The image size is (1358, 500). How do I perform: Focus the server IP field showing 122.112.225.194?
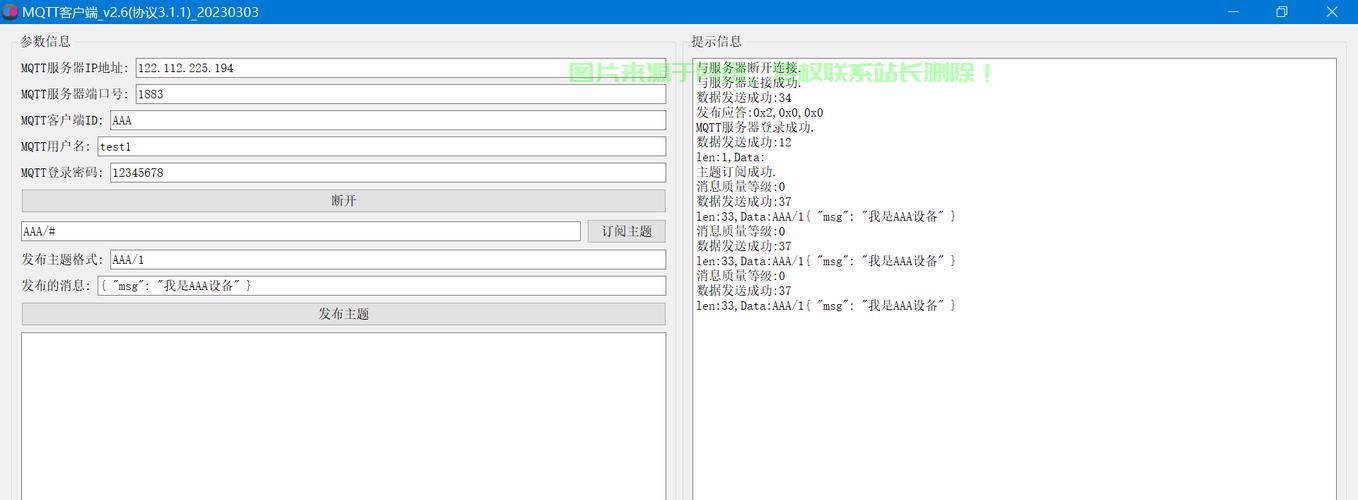tap(400, 68)
